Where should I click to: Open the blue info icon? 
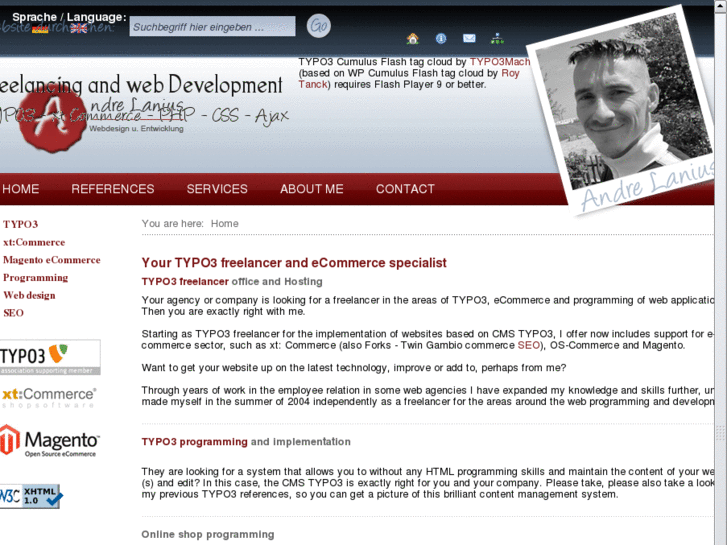(x=441, y=38)
